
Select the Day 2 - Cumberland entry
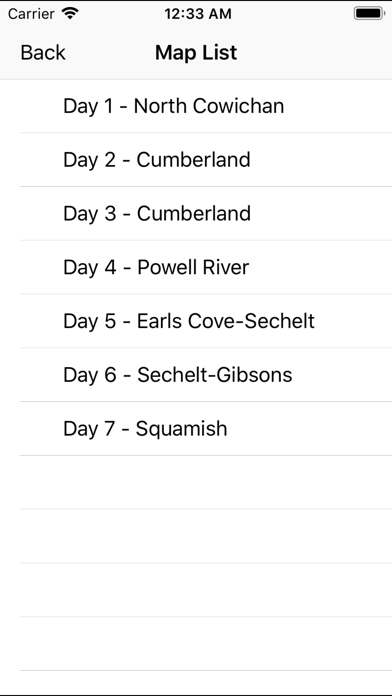(x=196, y=160)
